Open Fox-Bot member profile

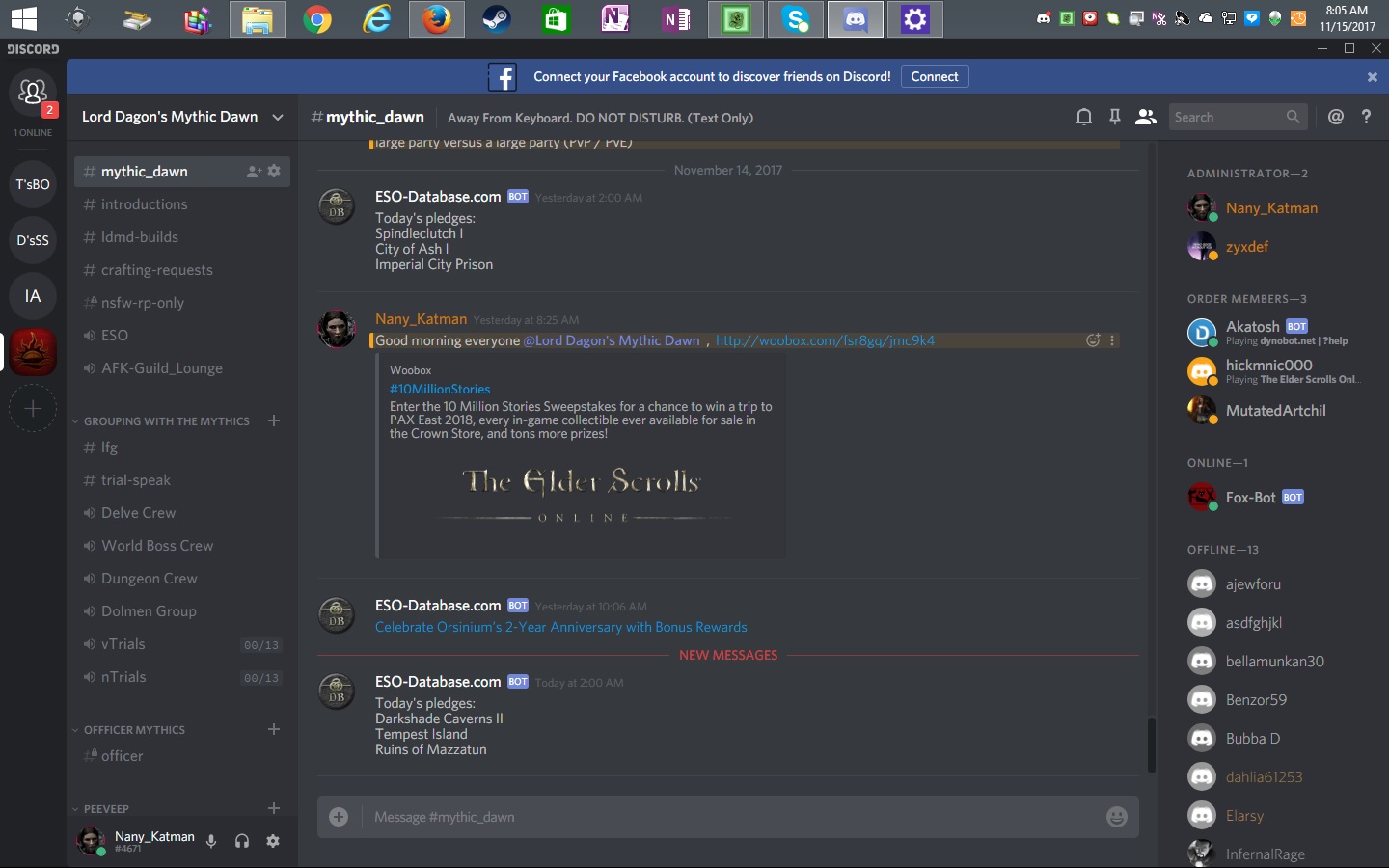click(1269, 498)
